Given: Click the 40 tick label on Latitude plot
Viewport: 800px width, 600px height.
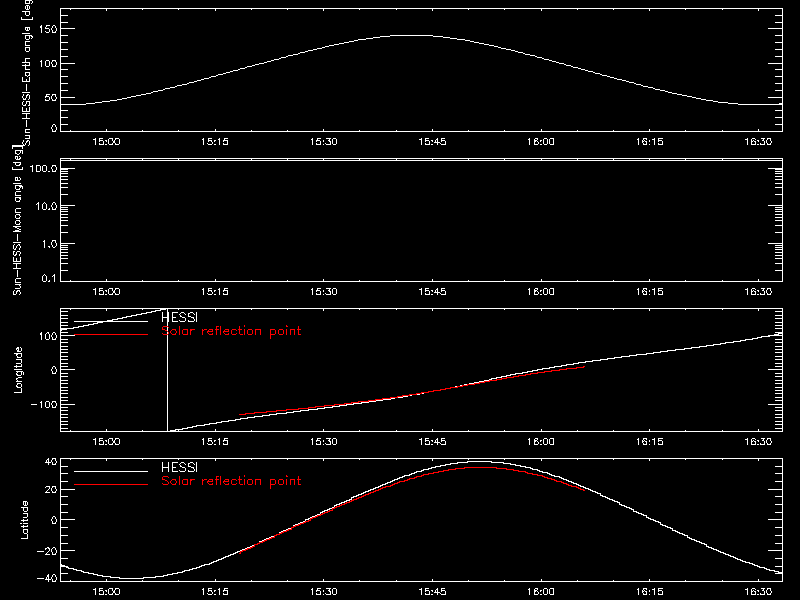Looking at the screenshot, I should pos(51,462).
